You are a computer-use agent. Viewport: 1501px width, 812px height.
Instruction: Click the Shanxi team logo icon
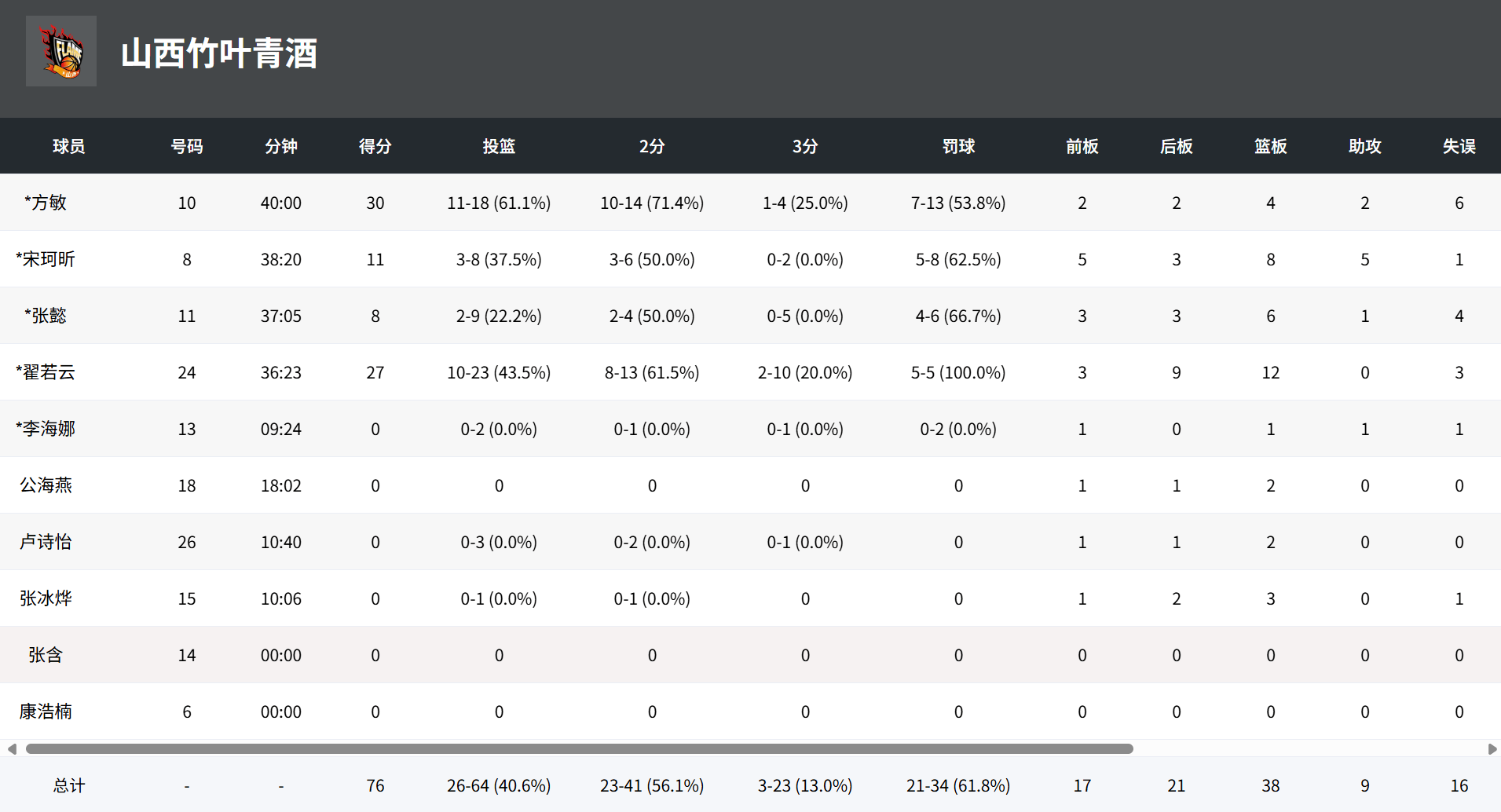pos(61,51)
